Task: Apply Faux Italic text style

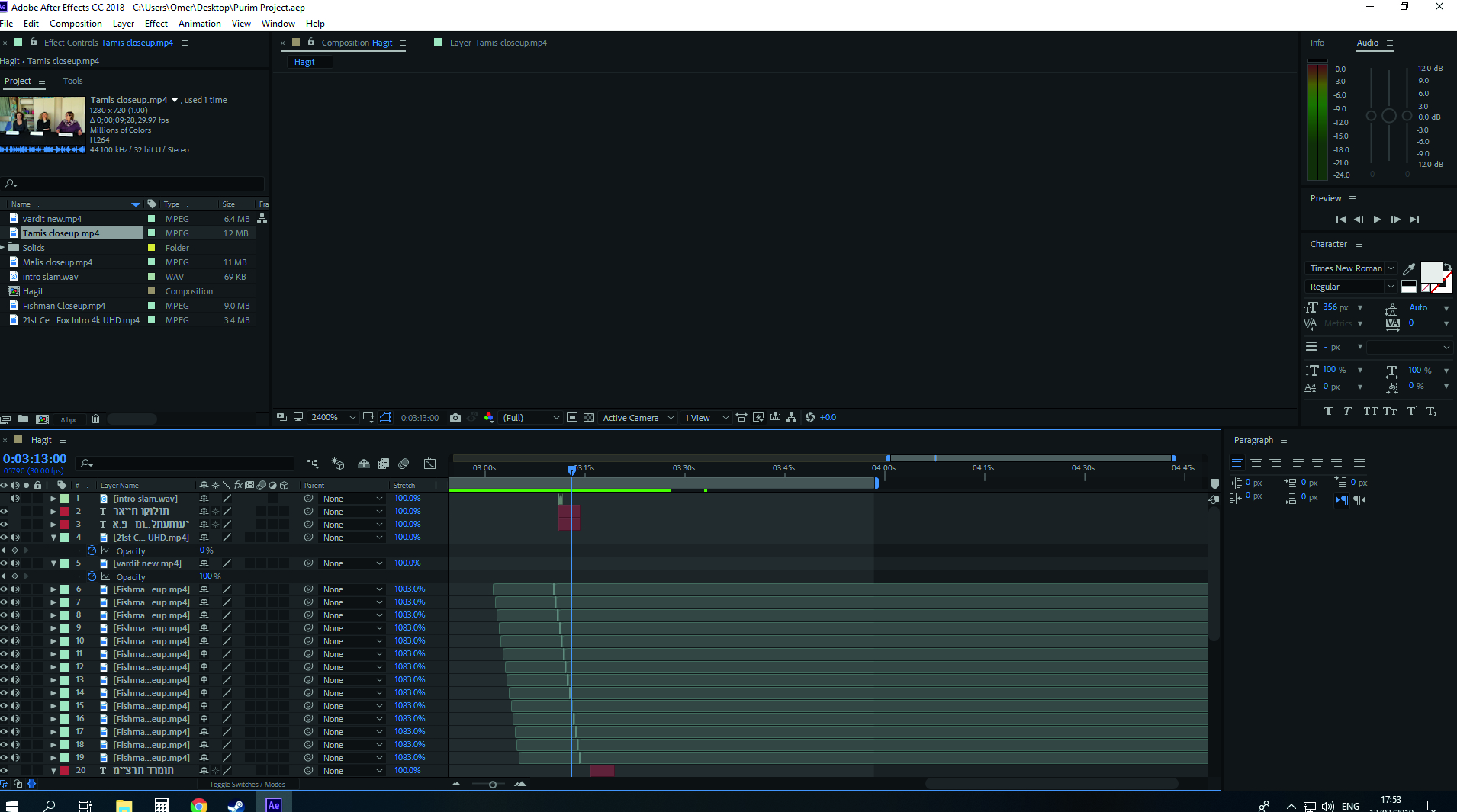Action: coord(1348,411)
